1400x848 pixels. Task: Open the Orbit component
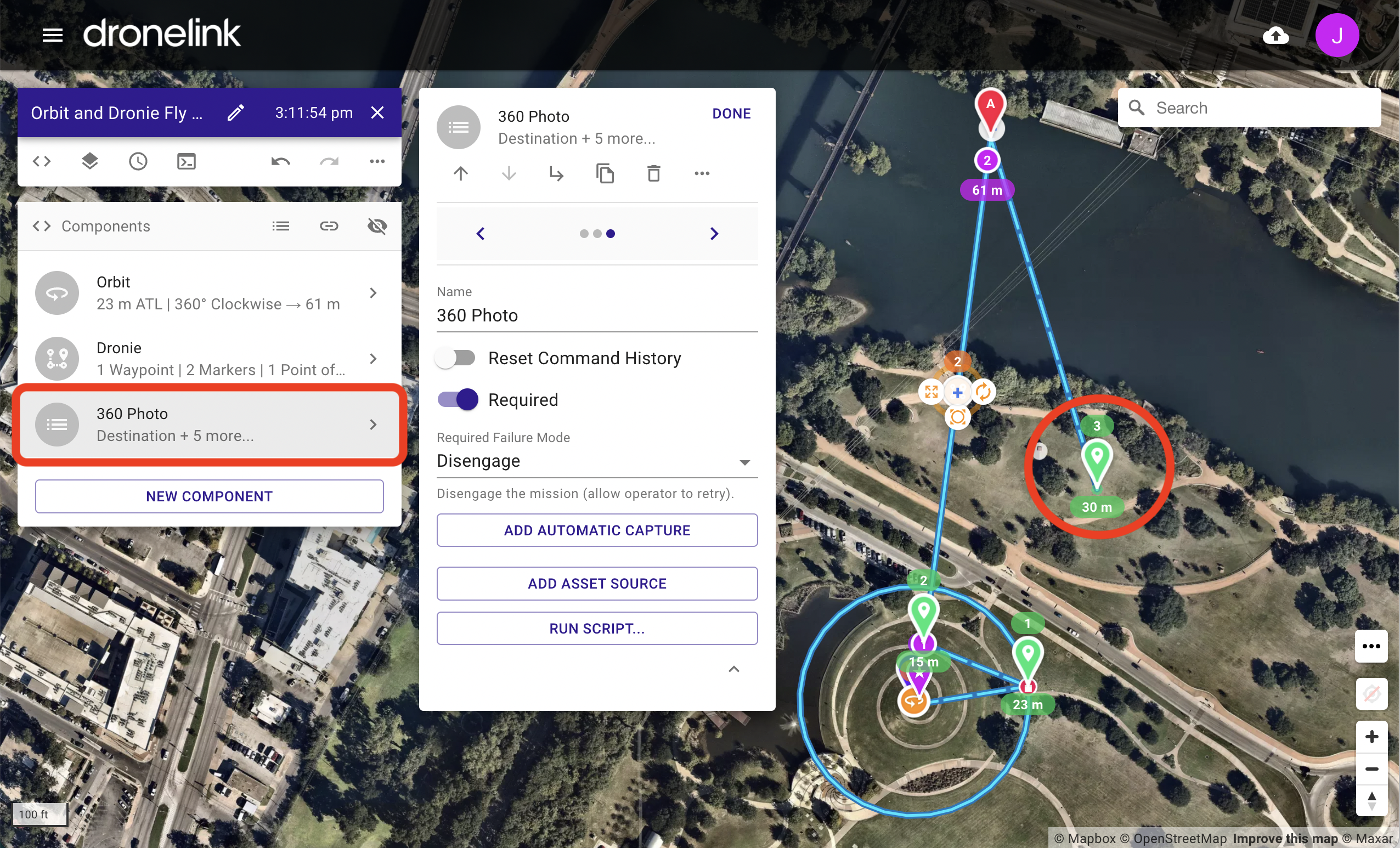click(x=209, y=293)
